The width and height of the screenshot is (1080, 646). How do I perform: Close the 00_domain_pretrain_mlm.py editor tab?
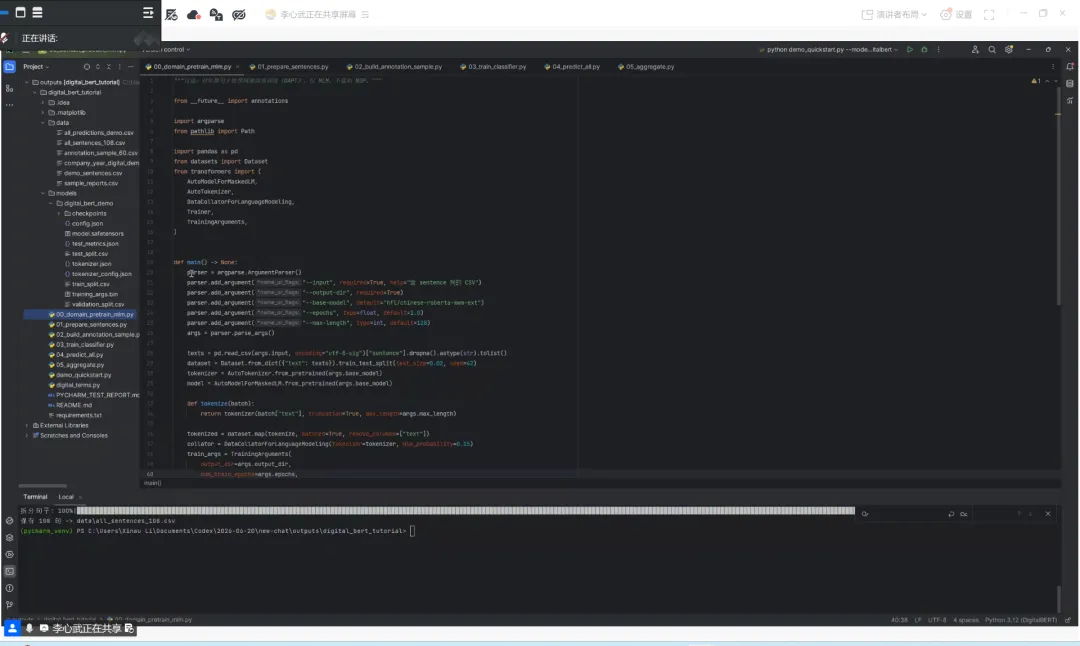coord(238,67)
